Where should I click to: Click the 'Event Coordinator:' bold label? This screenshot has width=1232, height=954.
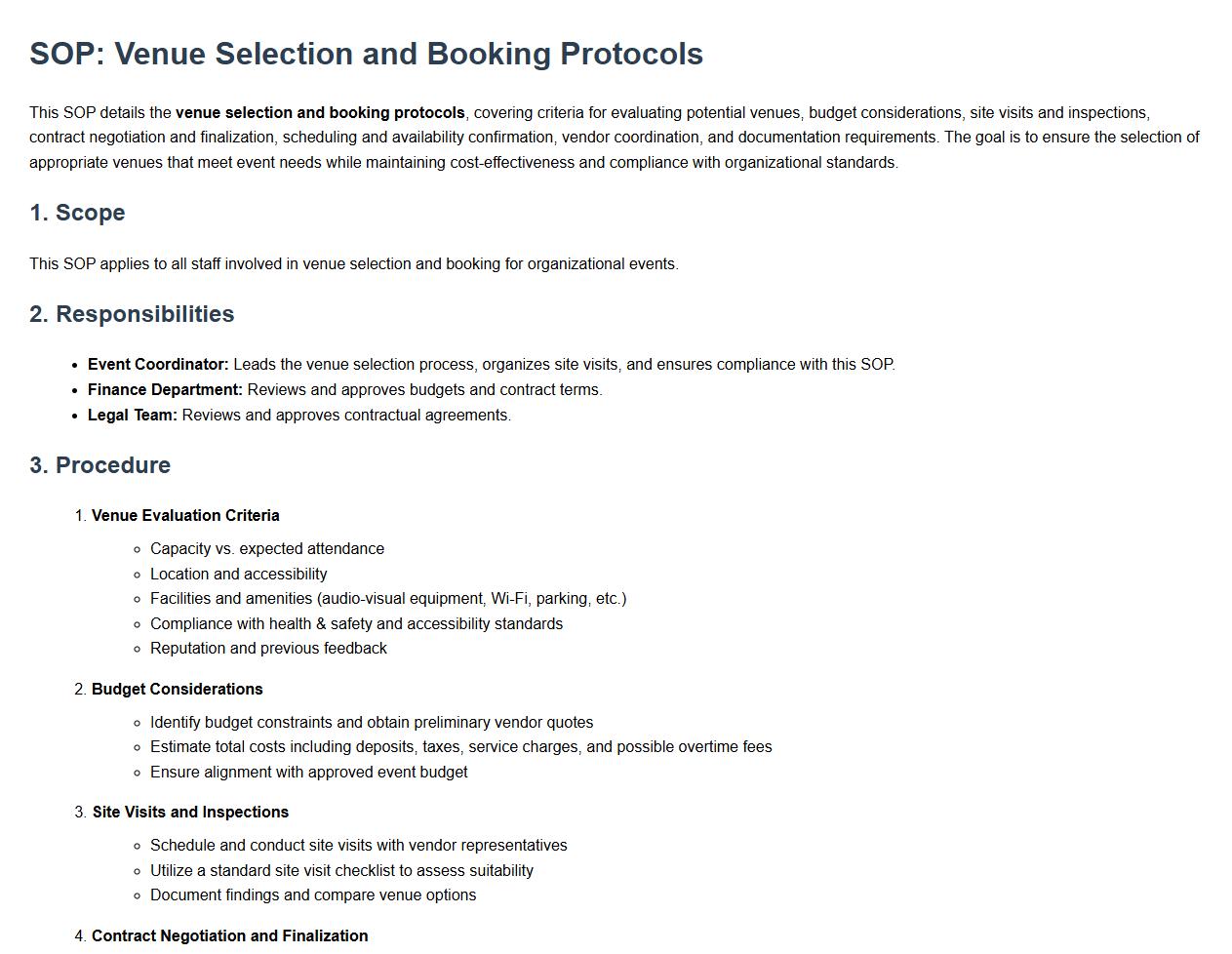tap(158, 365)
